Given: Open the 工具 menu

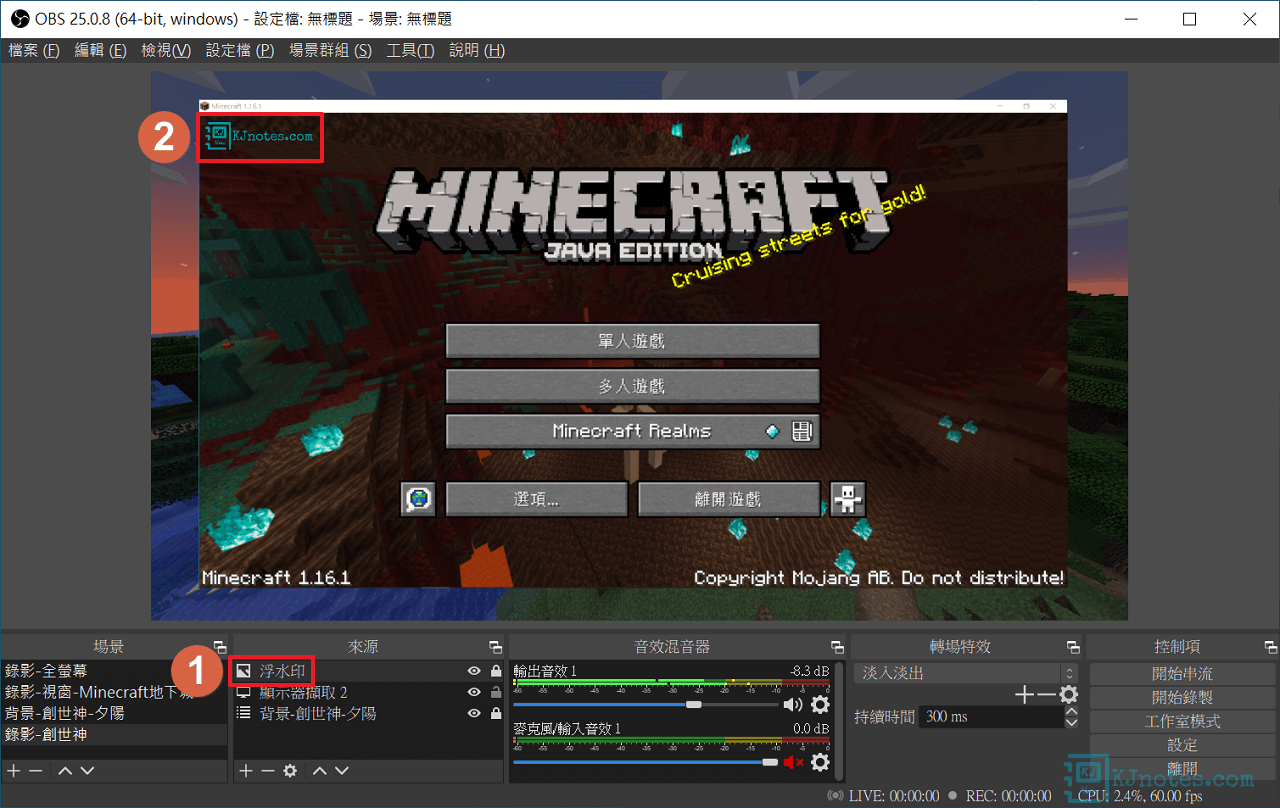Looking at the screenshot, I should pos(410,50).
